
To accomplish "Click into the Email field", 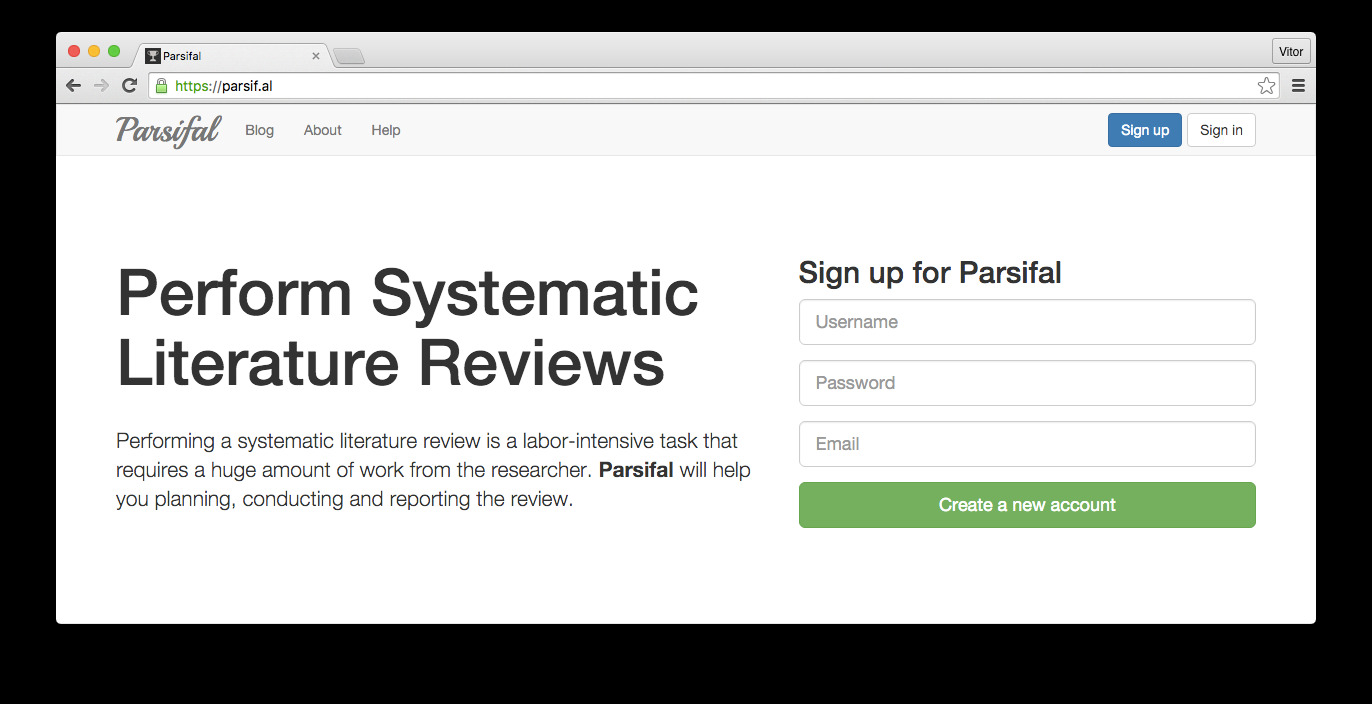I will pos(1027,444).
